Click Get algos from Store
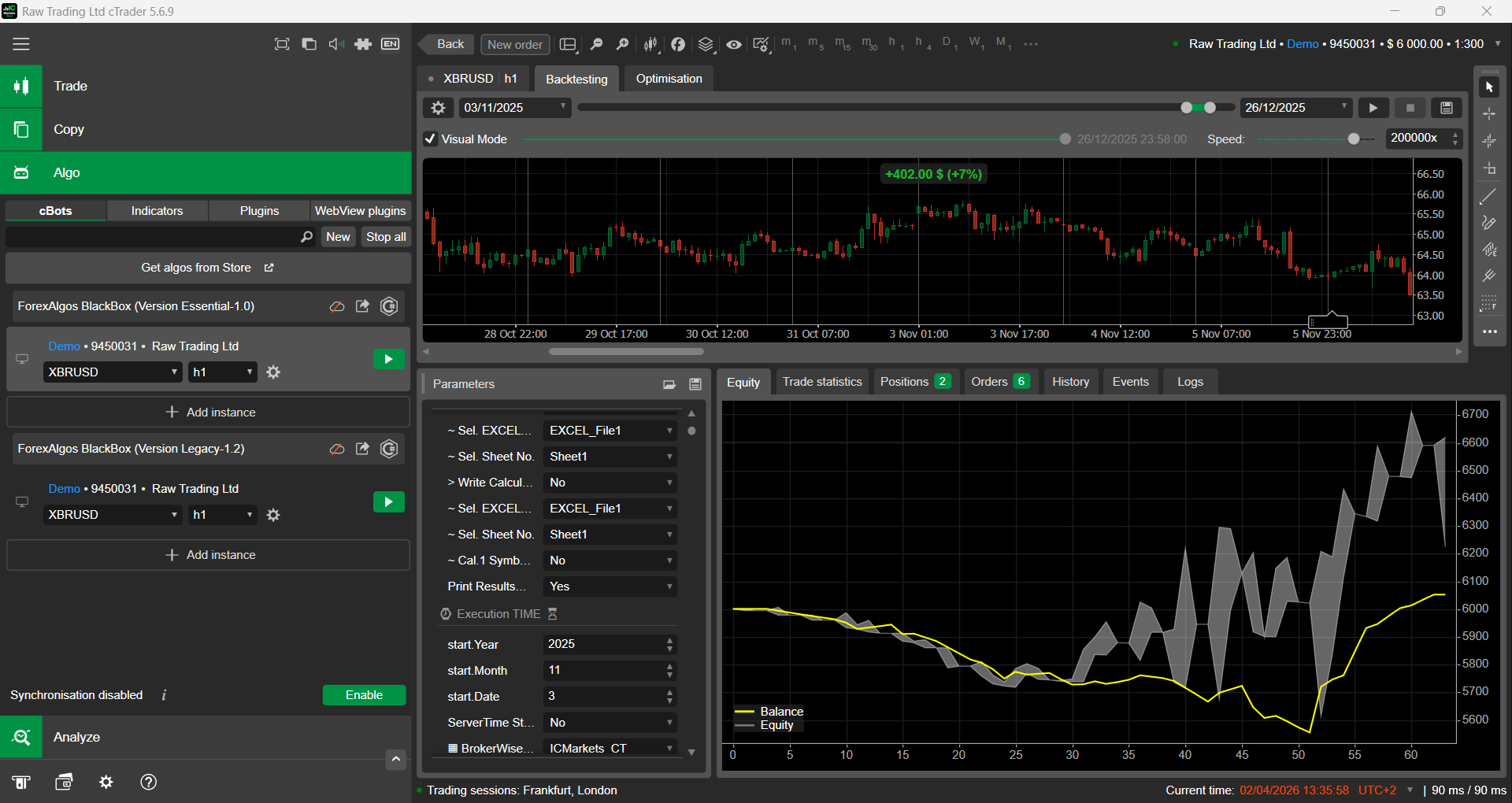The width and height of the screenshot is (1512, 803). [207, 268]
